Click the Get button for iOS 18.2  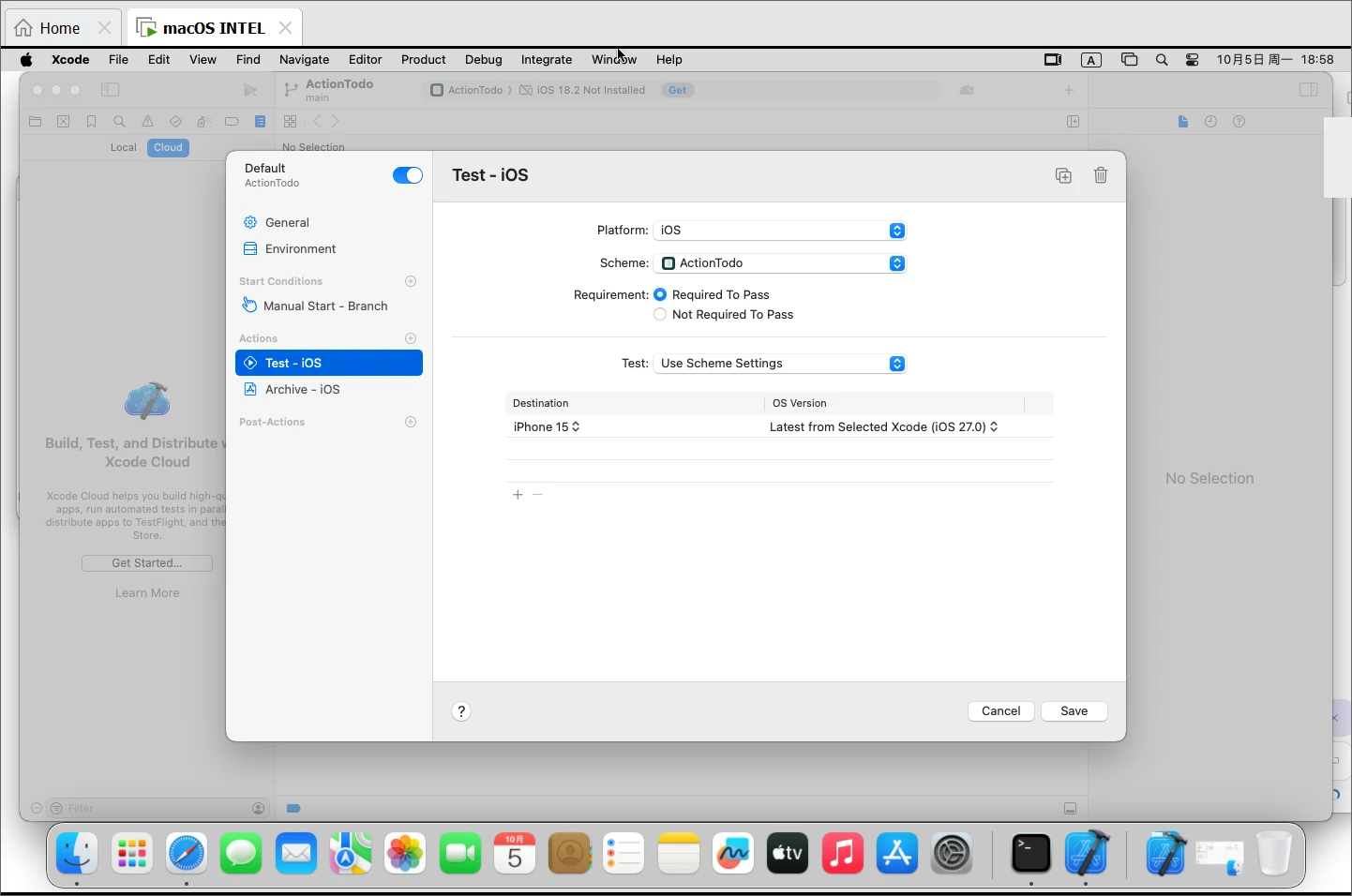coord(677,90)
